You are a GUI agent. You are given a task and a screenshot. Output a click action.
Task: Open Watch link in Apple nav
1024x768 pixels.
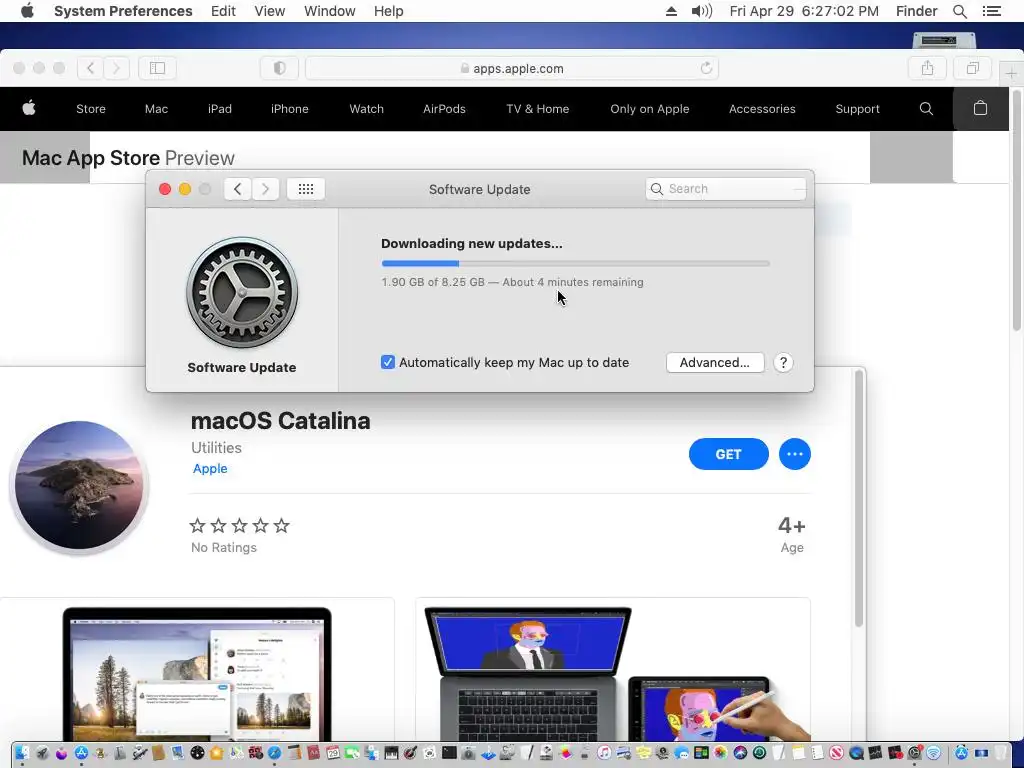coord(366,109)
